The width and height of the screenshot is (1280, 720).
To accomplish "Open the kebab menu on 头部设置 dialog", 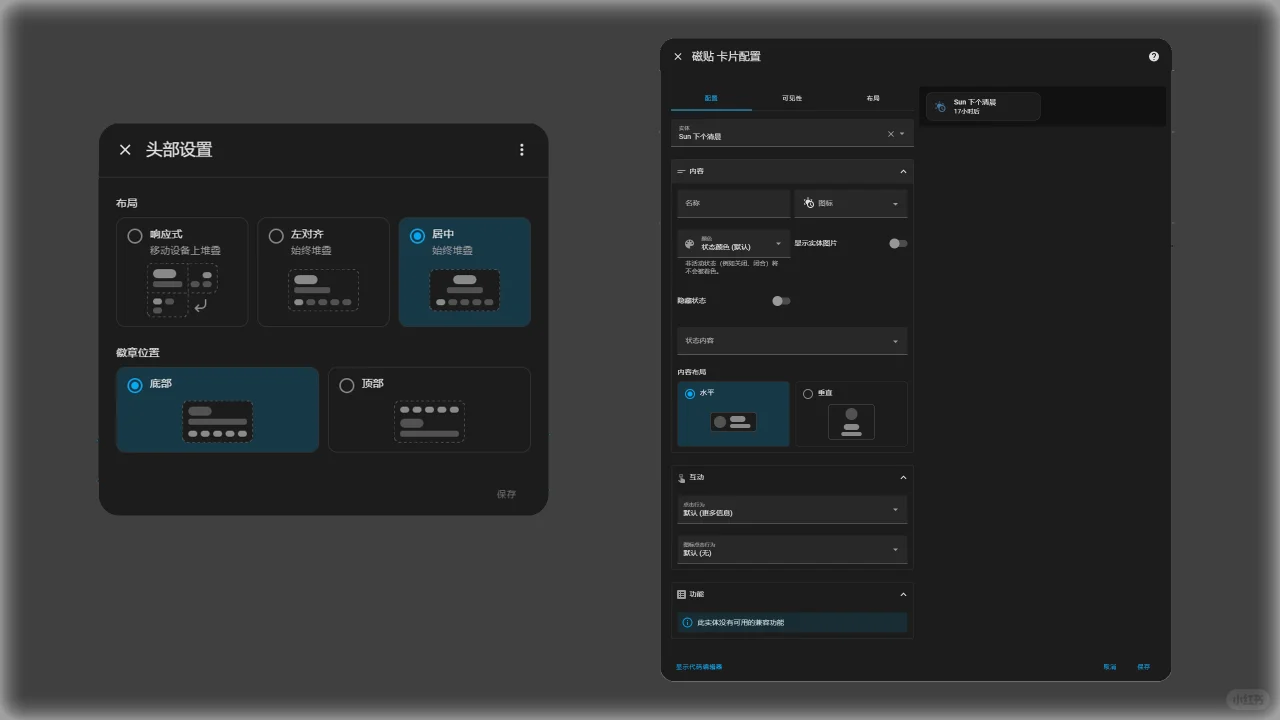I will click(521, 149).
